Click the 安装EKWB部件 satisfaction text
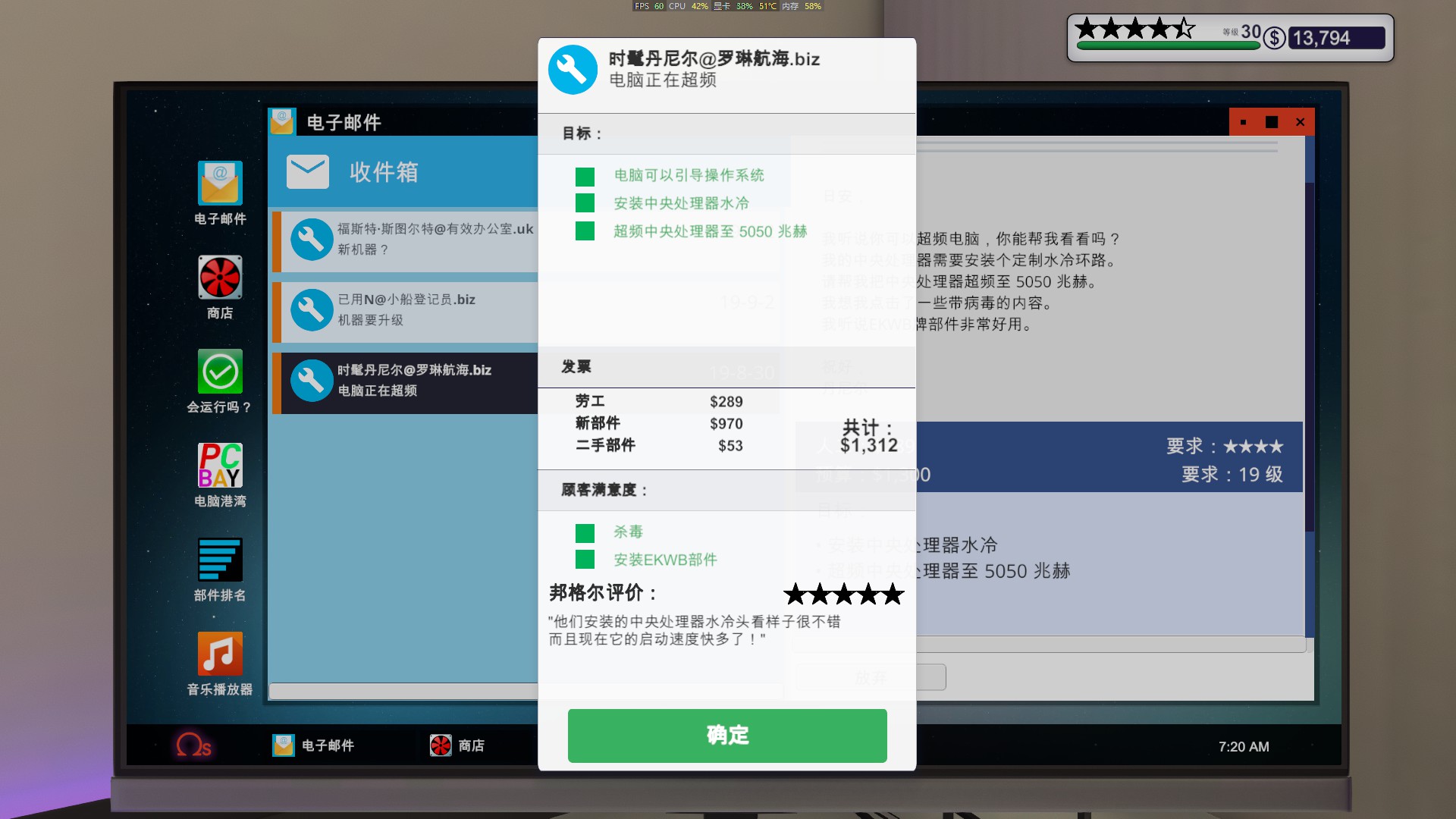 point(665,560)
